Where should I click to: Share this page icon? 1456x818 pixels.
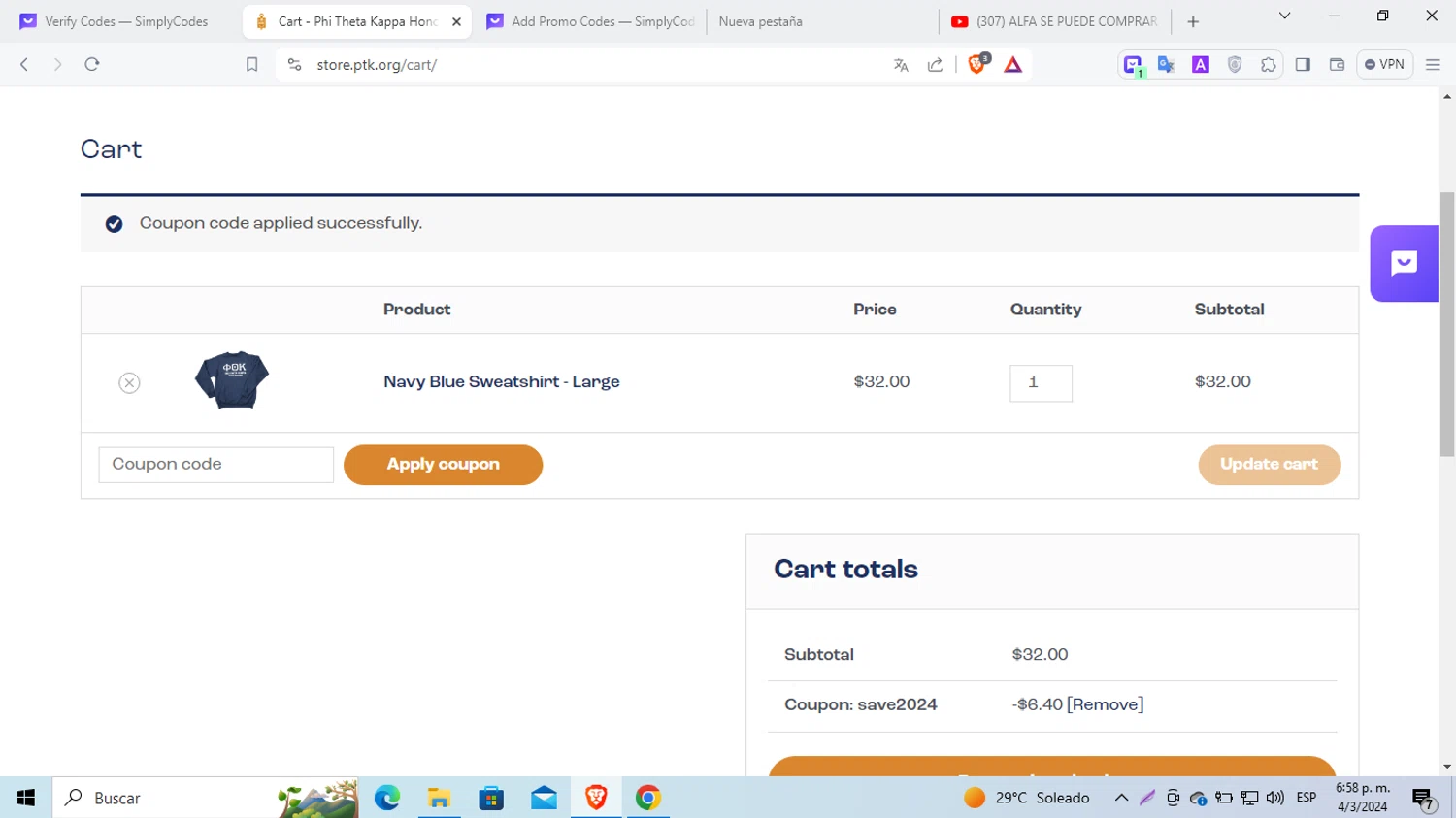[x=935, y=65]
